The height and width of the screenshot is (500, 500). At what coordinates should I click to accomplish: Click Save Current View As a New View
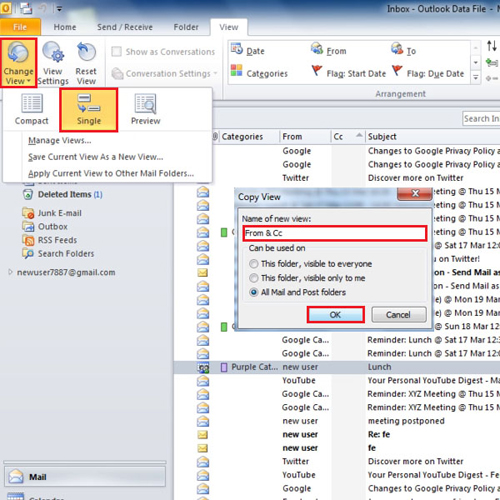(x=96, y=157)
